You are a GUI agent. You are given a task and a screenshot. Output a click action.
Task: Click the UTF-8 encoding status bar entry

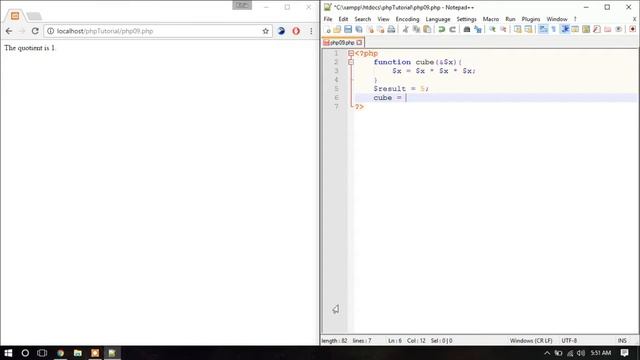(x=569, y=340)
